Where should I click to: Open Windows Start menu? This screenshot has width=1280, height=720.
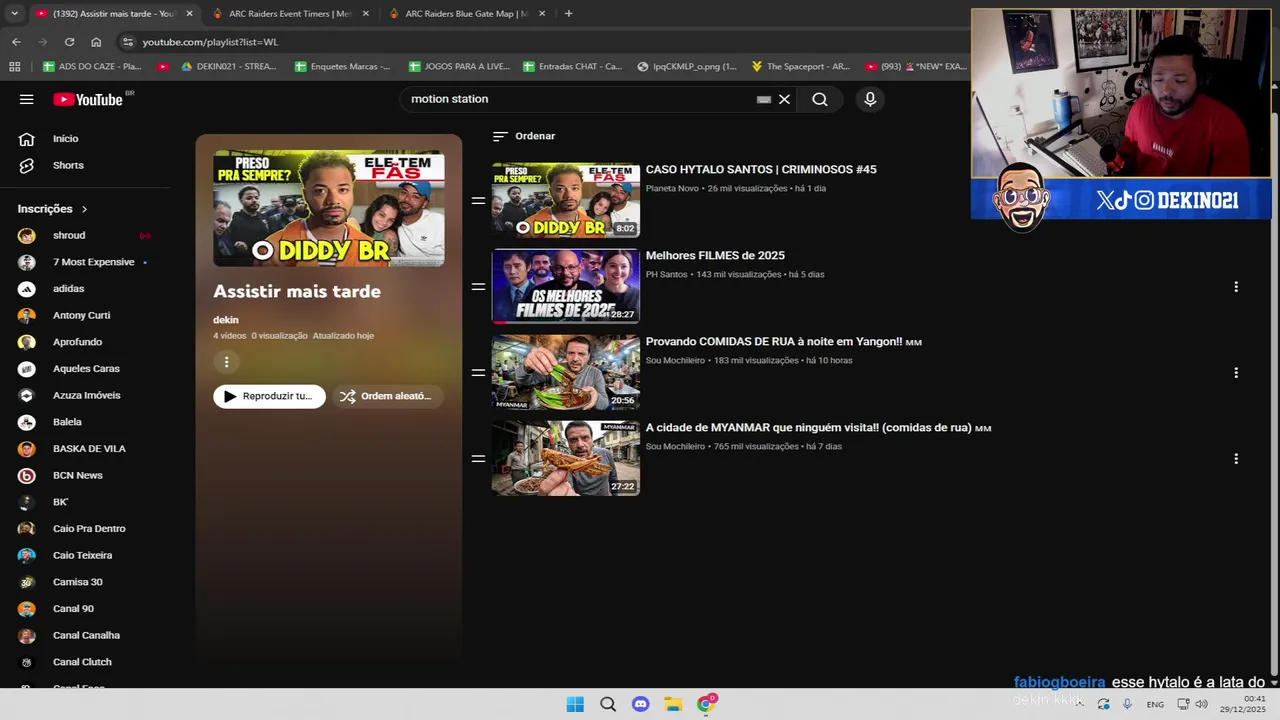pos(575,704)
